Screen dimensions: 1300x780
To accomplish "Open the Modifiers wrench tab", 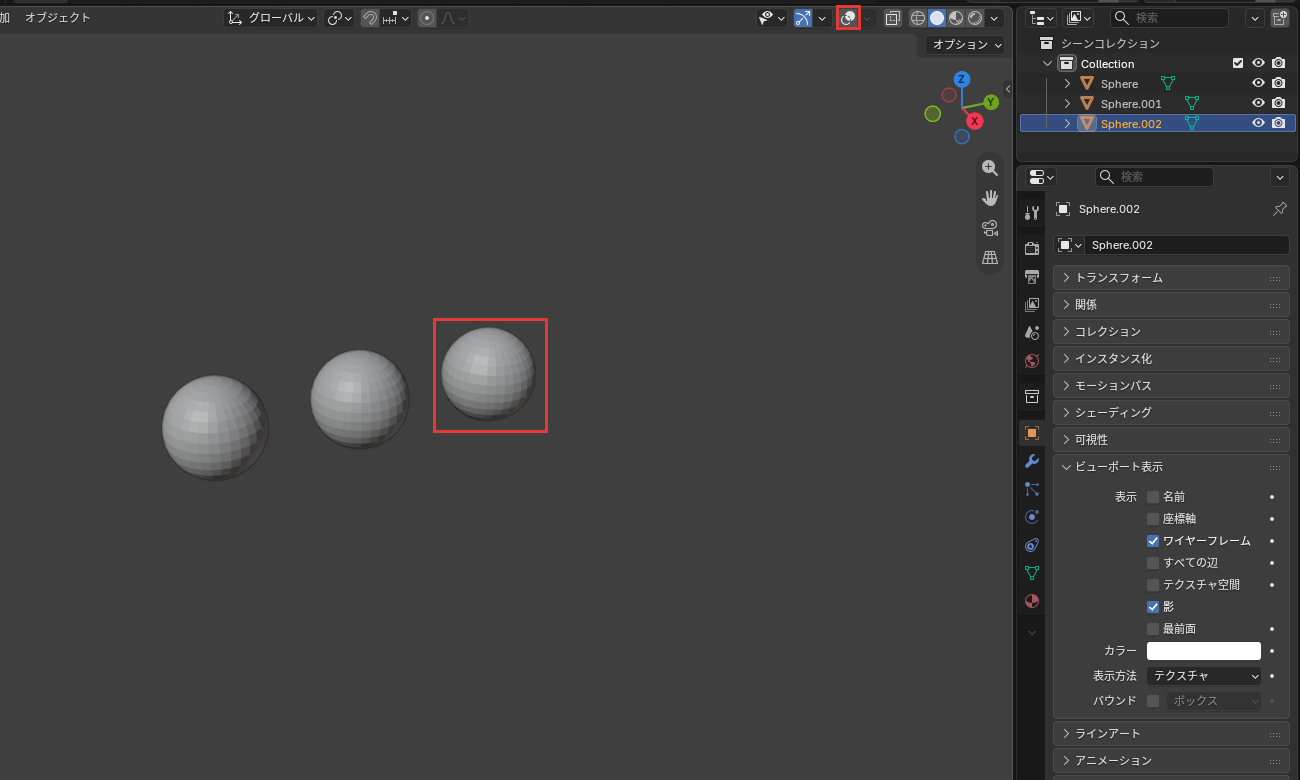I will tap(1032, 461).
